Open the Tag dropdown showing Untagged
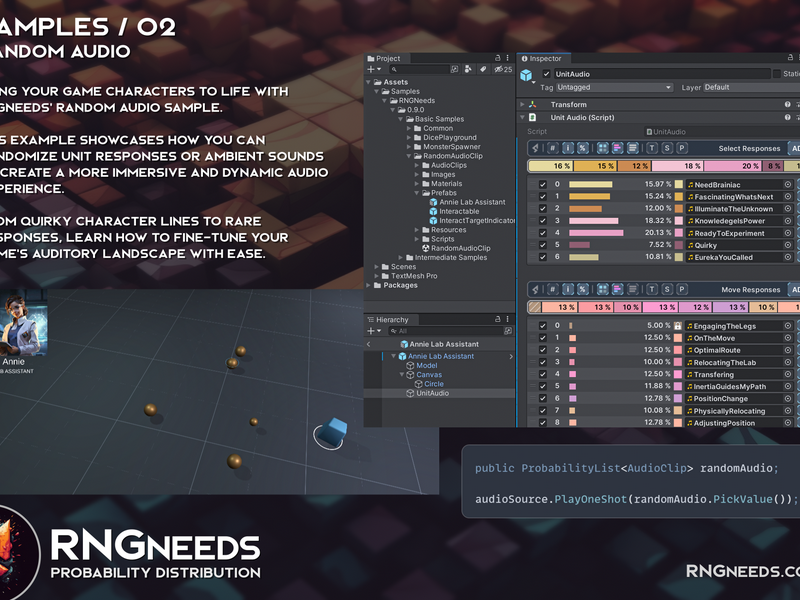Image resolution: width=800 pixels, height=600 pixels. [614, 87]
